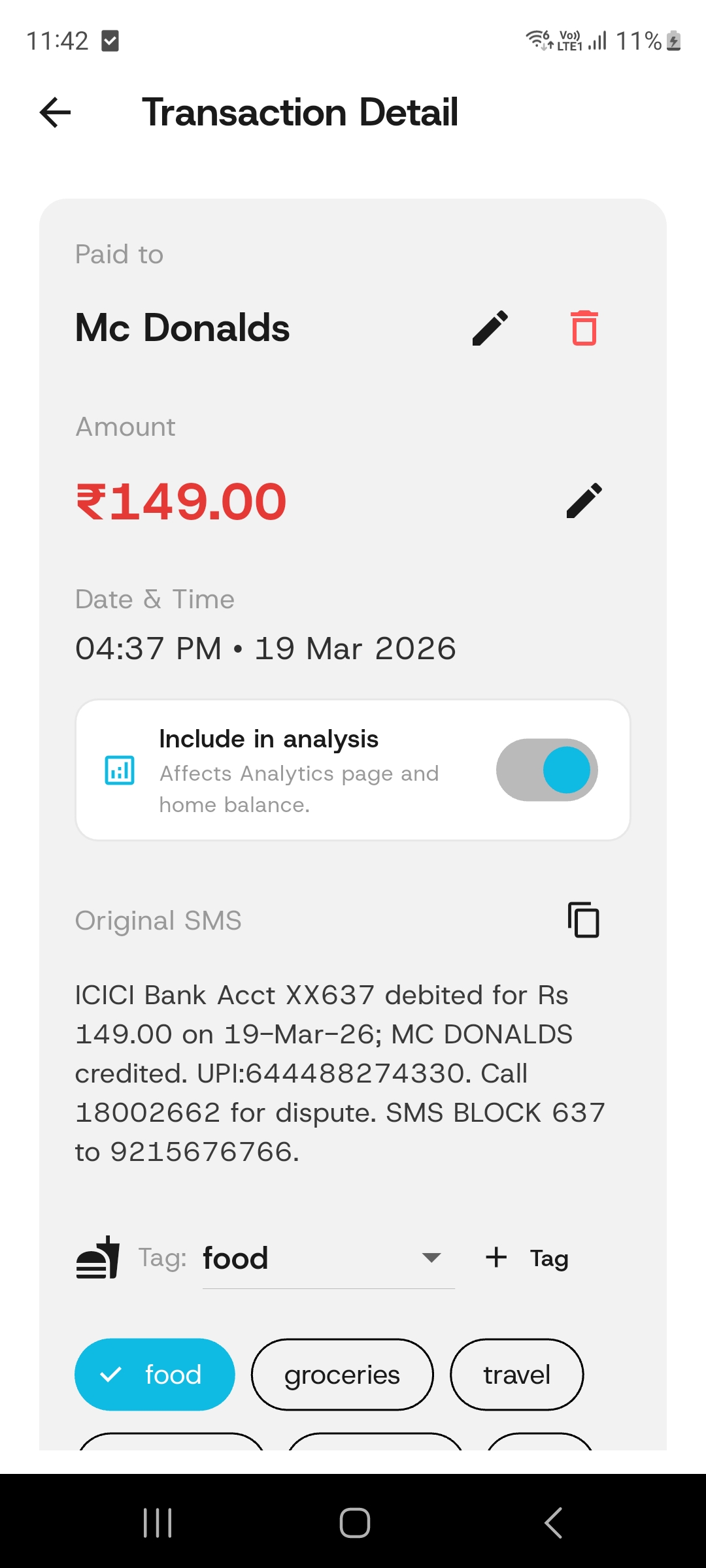Tap the Mc Donalds payee name
This screenshot has width=706, height=1568.
click(182, 327)
